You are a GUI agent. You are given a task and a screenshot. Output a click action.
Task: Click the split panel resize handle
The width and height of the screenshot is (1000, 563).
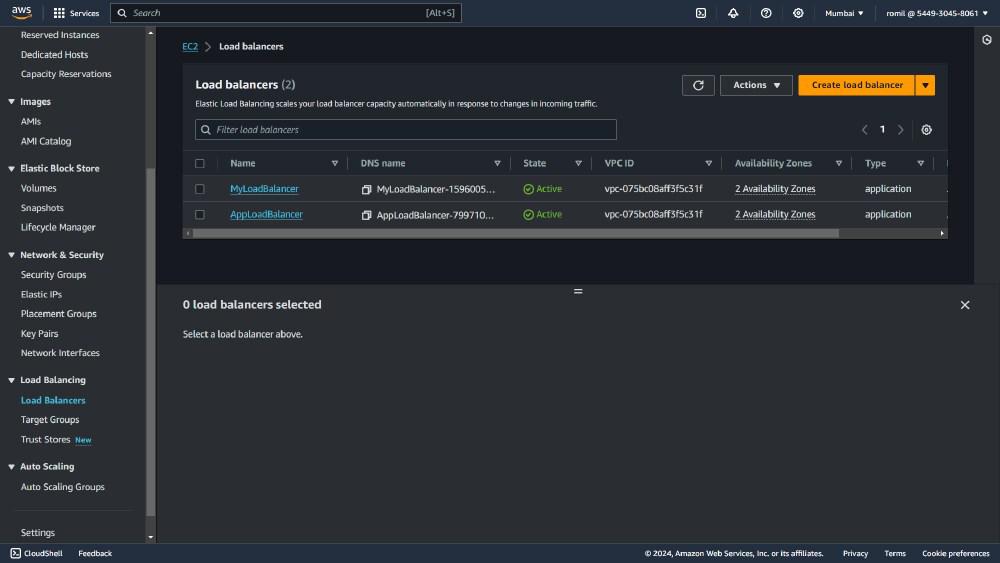point(578,291)
